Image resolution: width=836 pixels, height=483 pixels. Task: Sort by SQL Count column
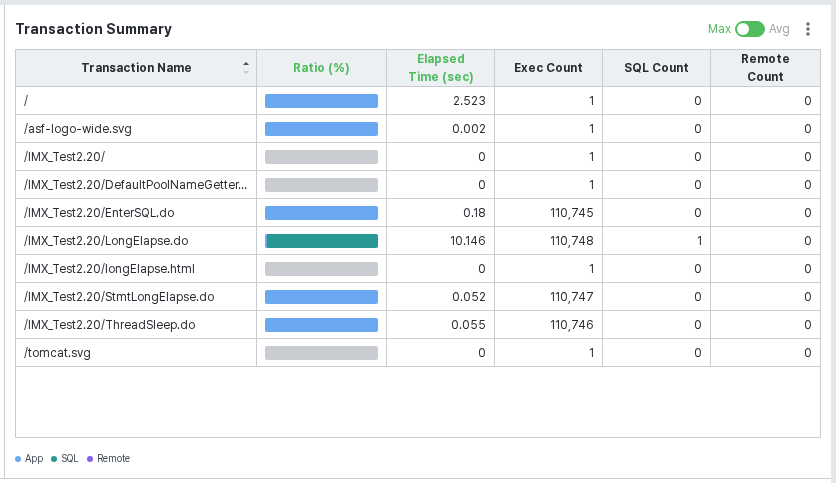click(656, 68)
